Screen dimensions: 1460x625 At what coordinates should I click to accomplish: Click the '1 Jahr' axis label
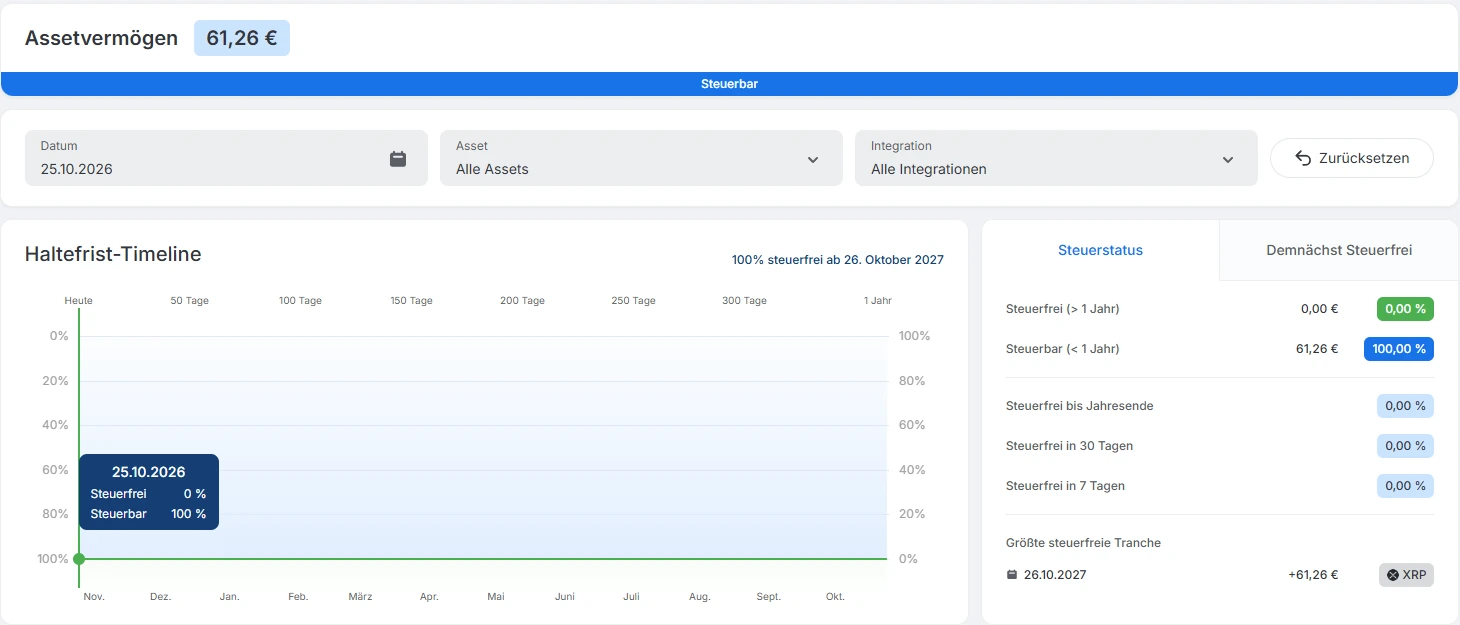click(877, 301)
